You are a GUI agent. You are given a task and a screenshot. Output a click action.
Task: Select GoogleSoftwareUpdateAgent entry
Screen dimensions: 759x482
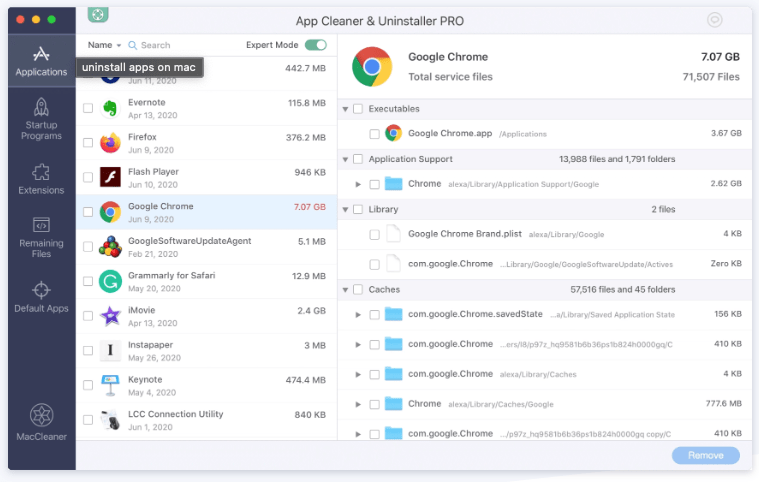coord(207,246)
